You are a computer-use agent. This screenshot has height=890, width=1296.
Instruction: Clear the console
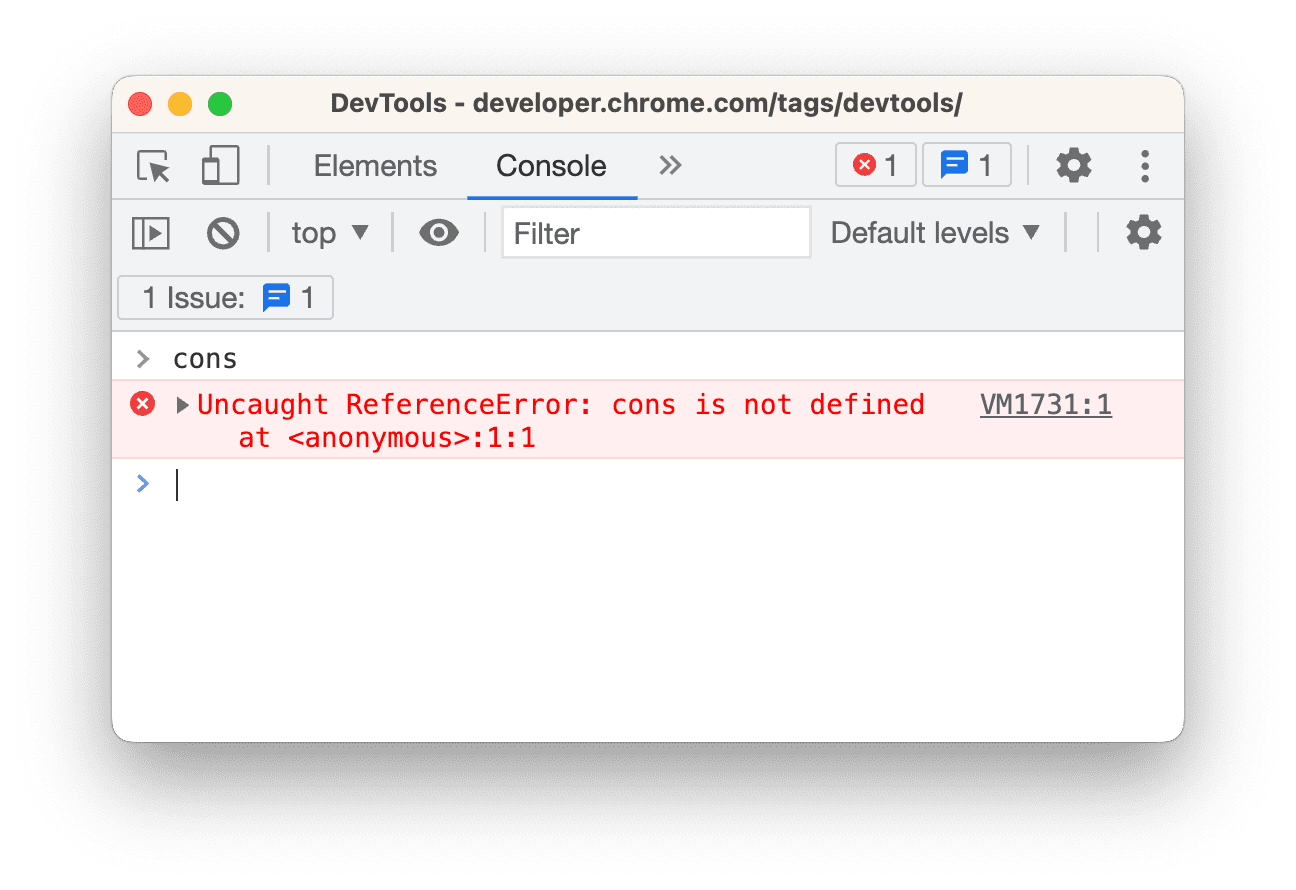(223, 233)
